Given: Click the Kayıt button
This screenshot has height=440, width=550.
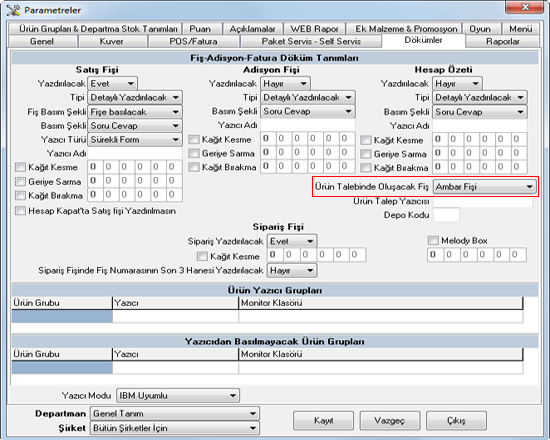Looking at the screenshot, I should [323, 420].
